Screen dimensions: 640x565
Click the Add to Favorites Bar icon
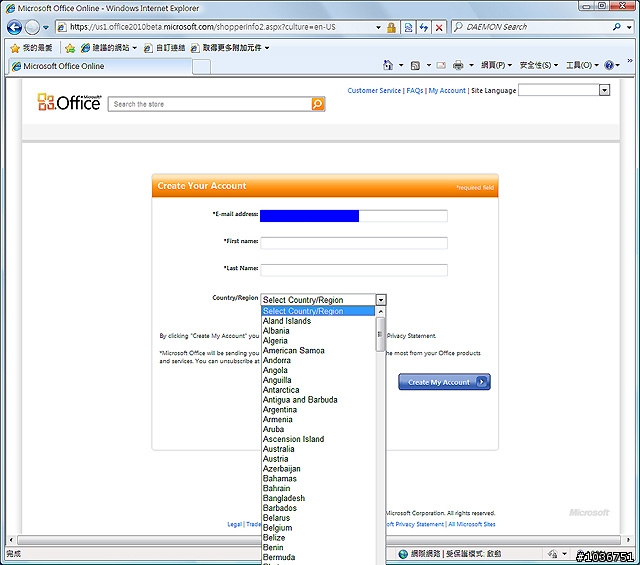(x=70, y=48)
